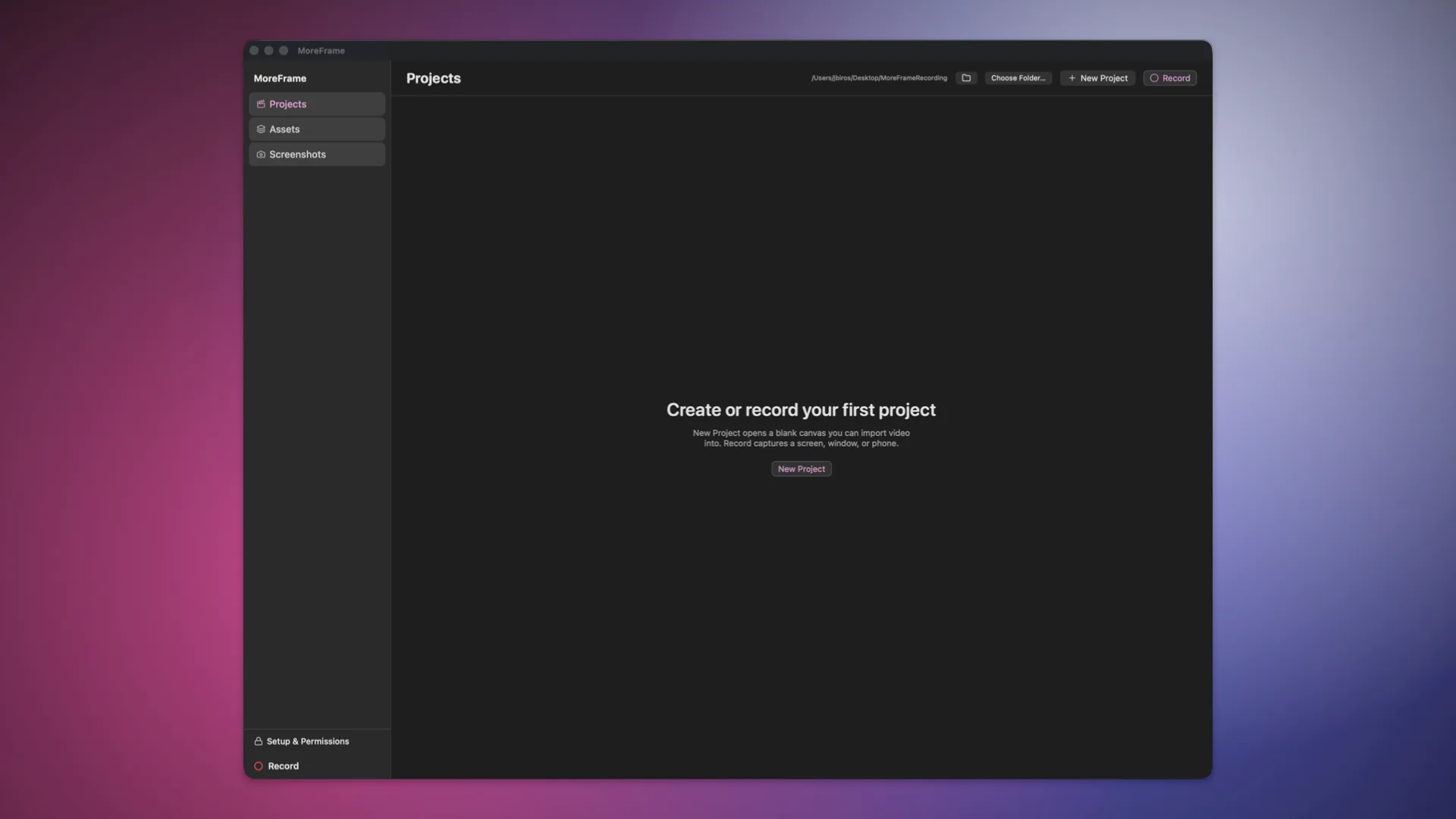Reveal recording folder via folder icon
The width and height of the screenshot is (1456, 819).
pyautogui.click(x=966, y=78)
